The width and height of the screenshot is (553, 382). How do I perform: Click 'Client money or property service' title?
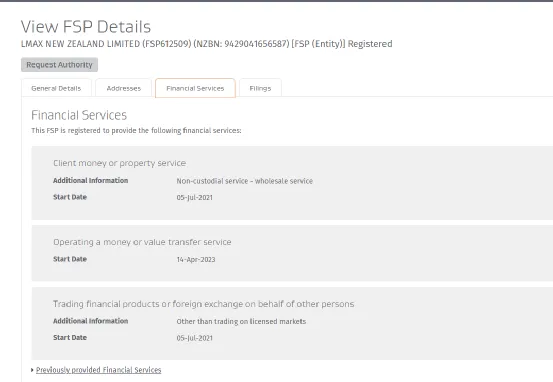pyautogui.click(x=120, y=163)
